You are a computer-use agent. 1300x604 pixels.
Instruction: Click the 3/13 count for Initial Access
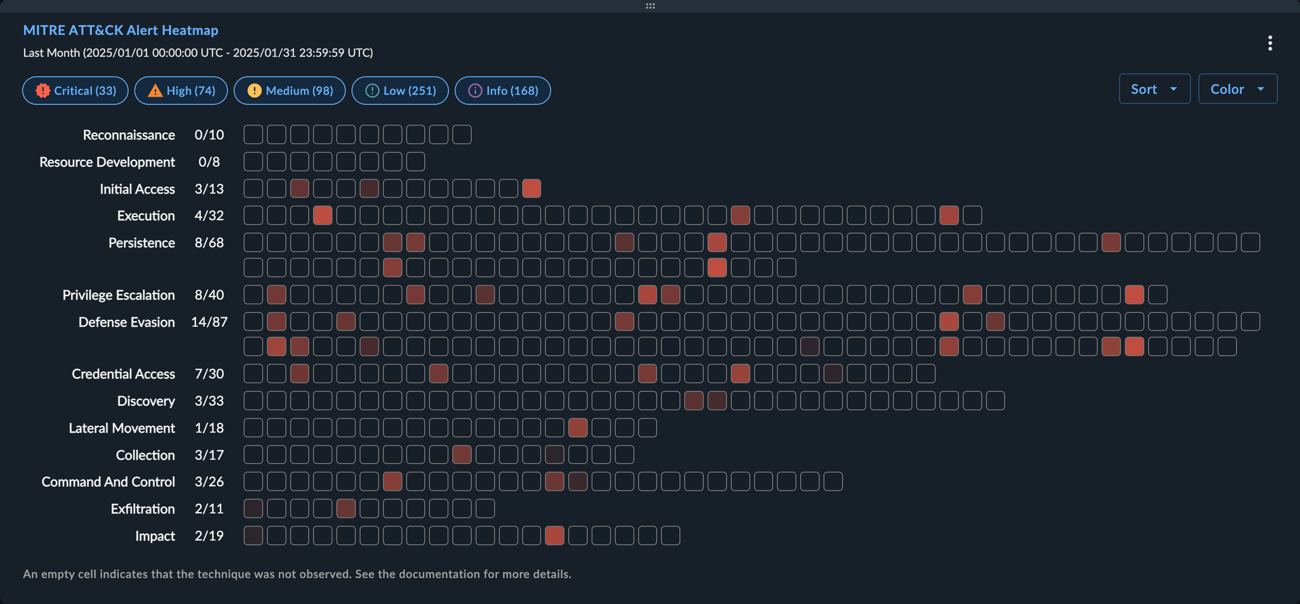(209, 189)
